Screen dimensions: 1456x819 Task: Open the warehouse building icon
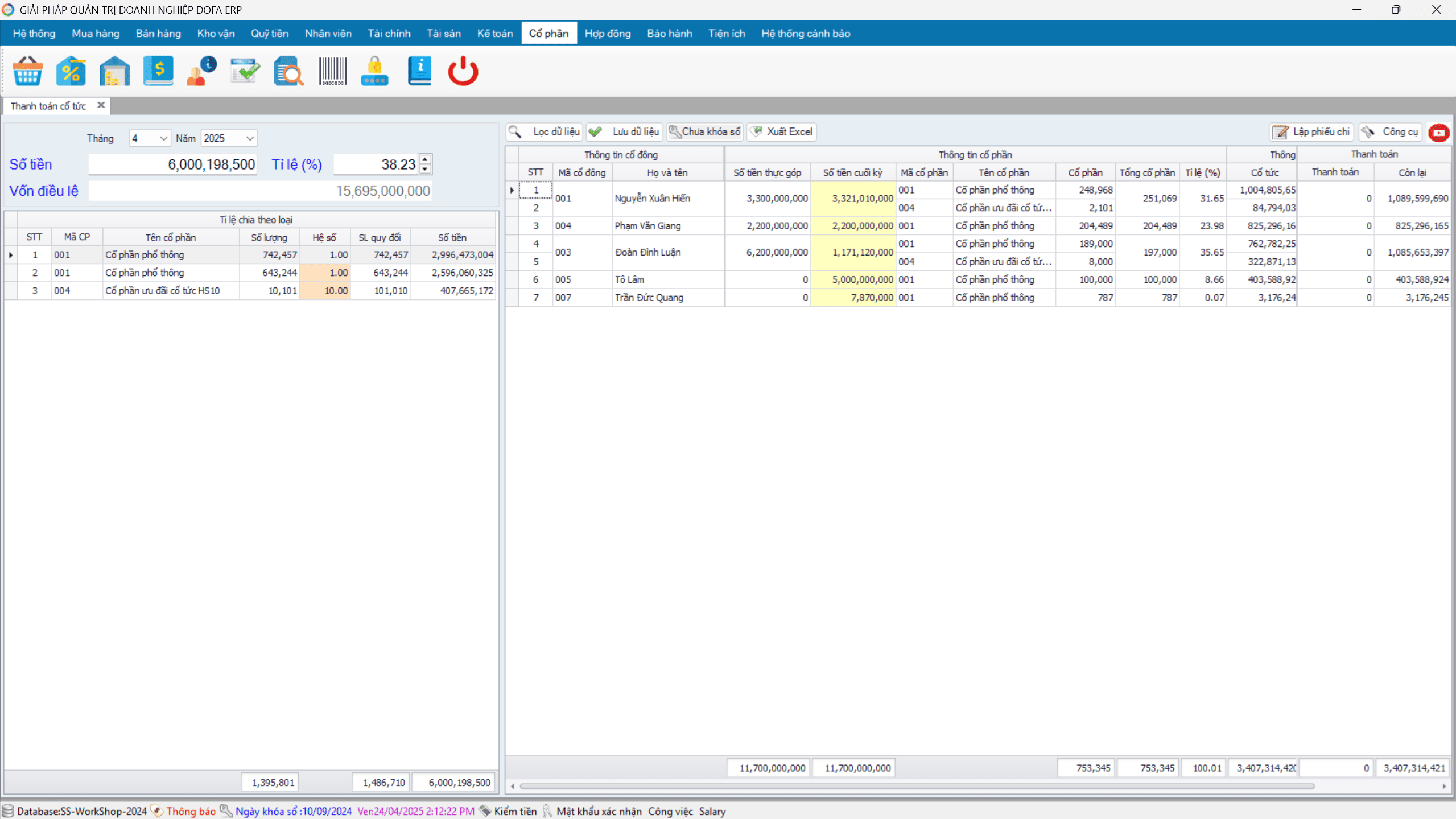114,71
